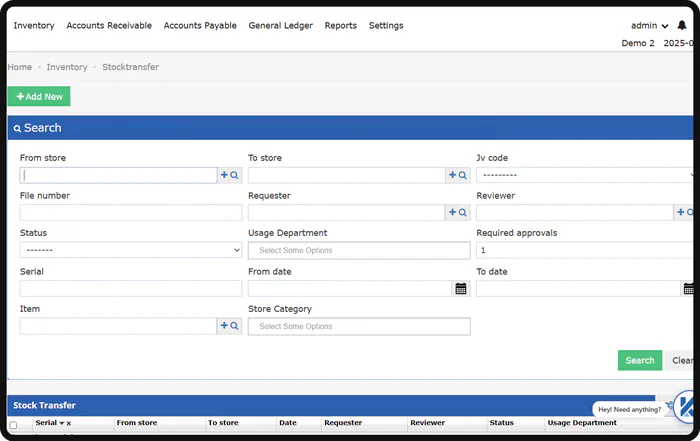Click the To store plus-search icon
The height and width of the screenshot is (441, 700).
pyautogui.click(x=458, y=175)
